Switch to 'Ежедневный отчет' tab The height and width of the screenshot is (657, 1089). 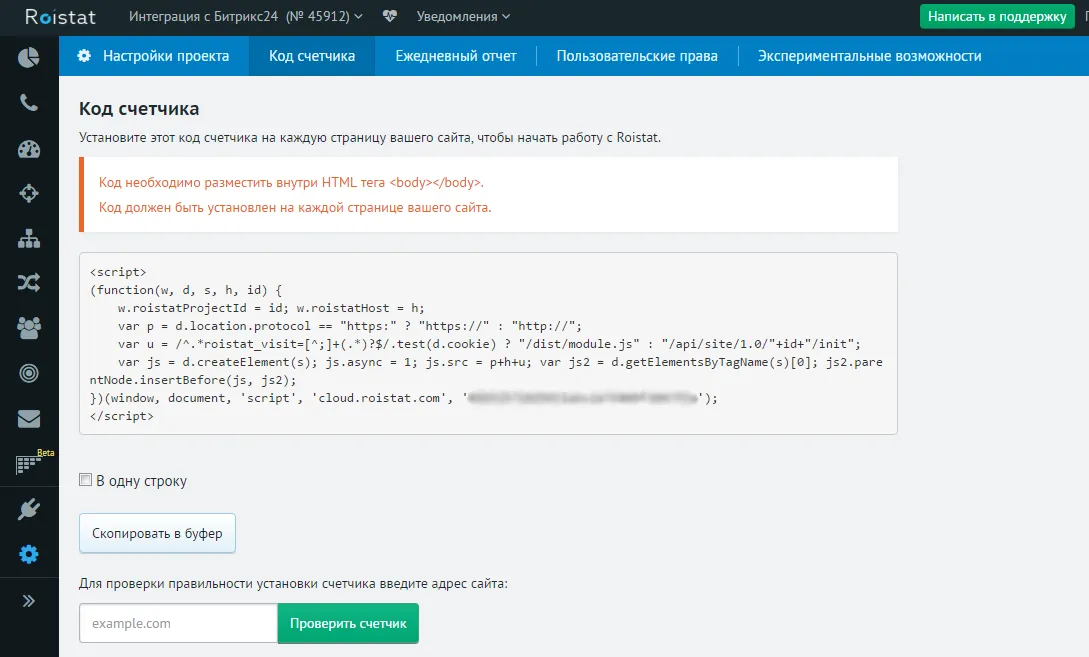[x=456, y=56]
